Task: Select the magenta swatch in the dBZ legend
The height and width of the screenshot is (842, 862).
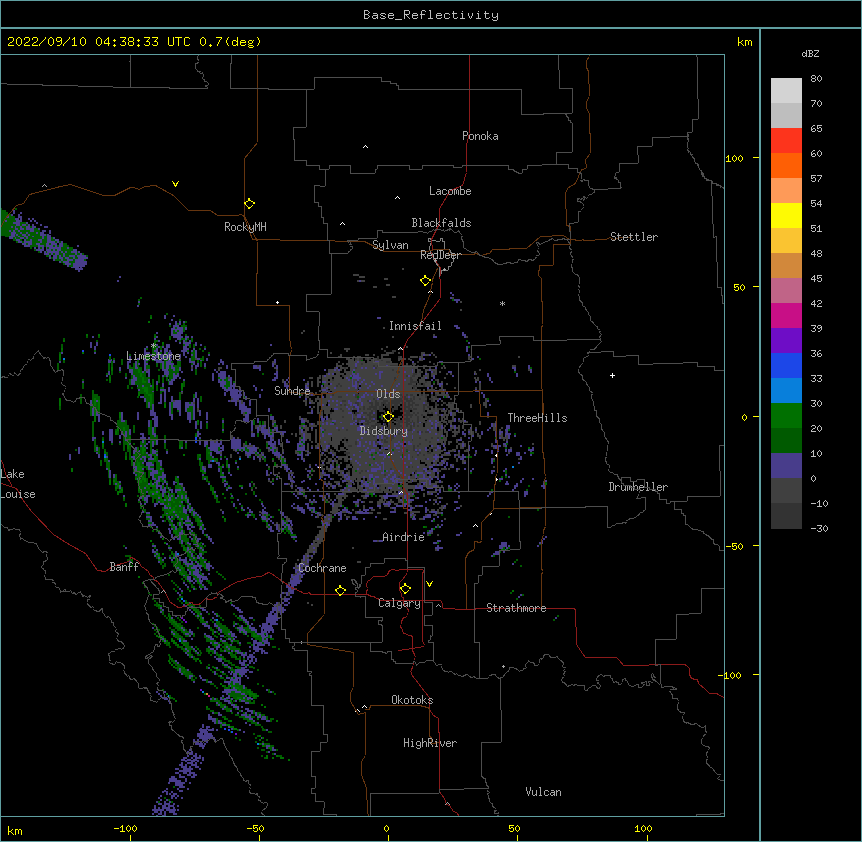Action: [x=786, y=315]
